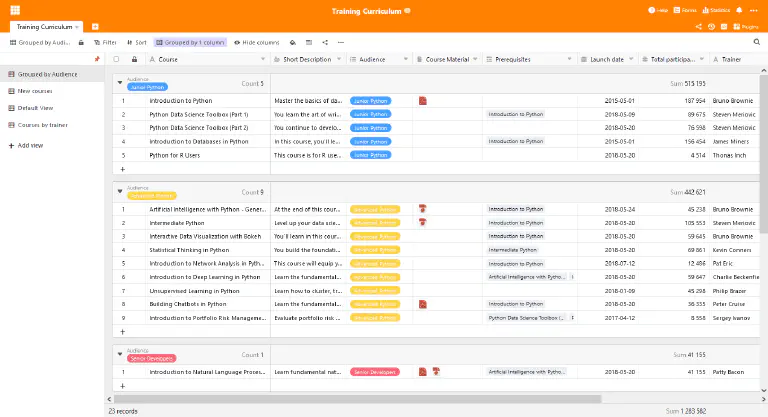
Task: Open the file in Intermediate Python row
Action: (423, 222)
